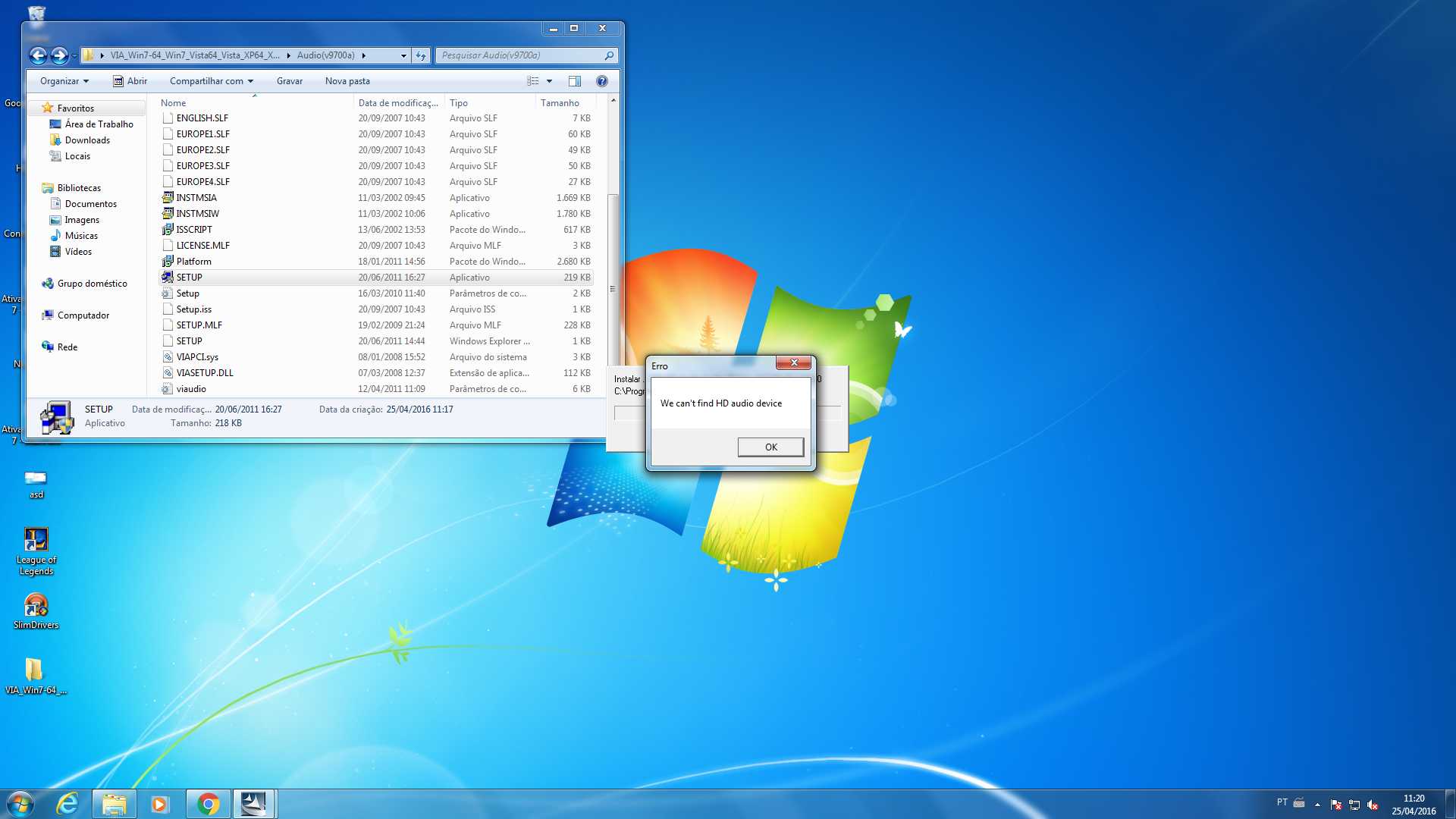The width and height of the screenshot is (1456, 819).
Task: Expand Audio(v9700a) breadcrumb arrow
Action: (364, 55)
